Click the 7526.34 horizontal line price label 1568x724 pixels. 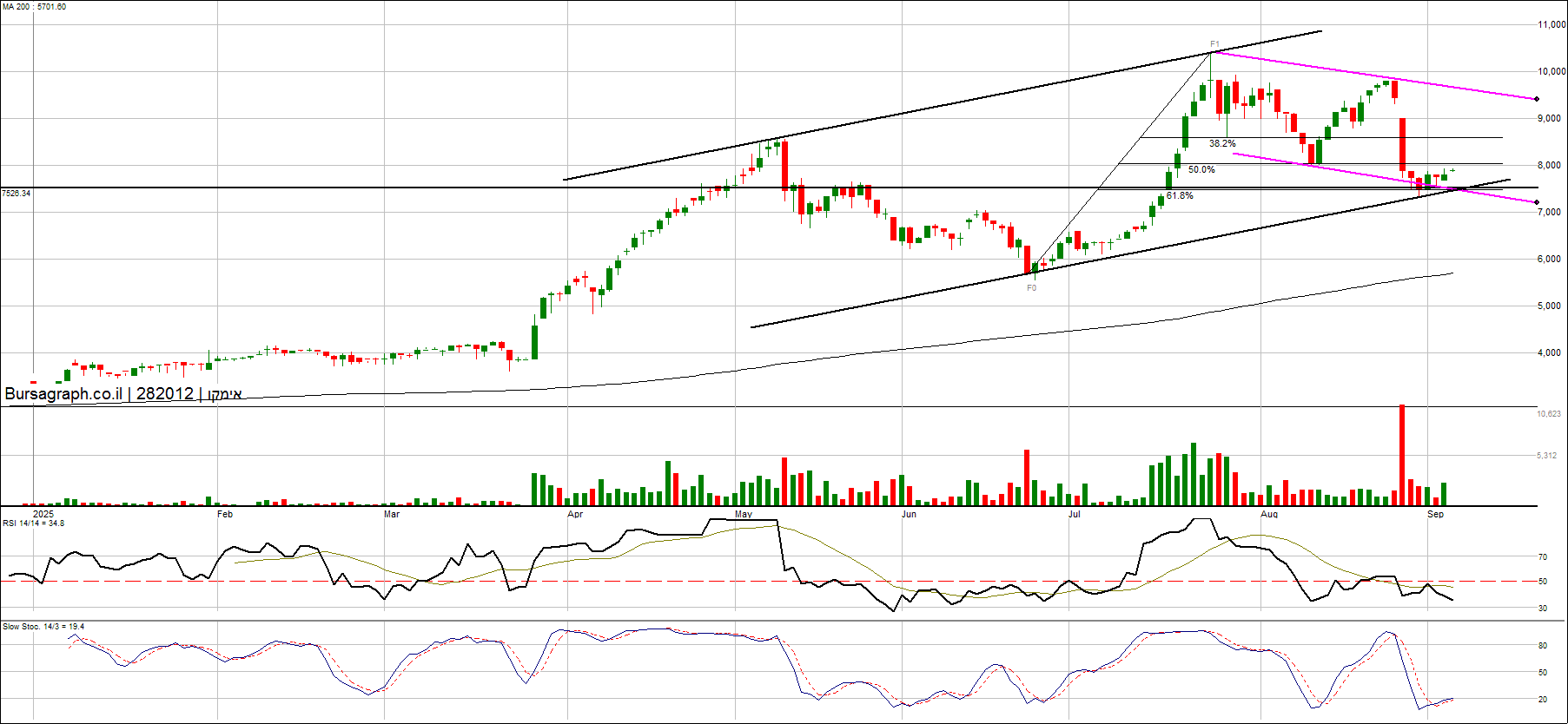(17, 193)
